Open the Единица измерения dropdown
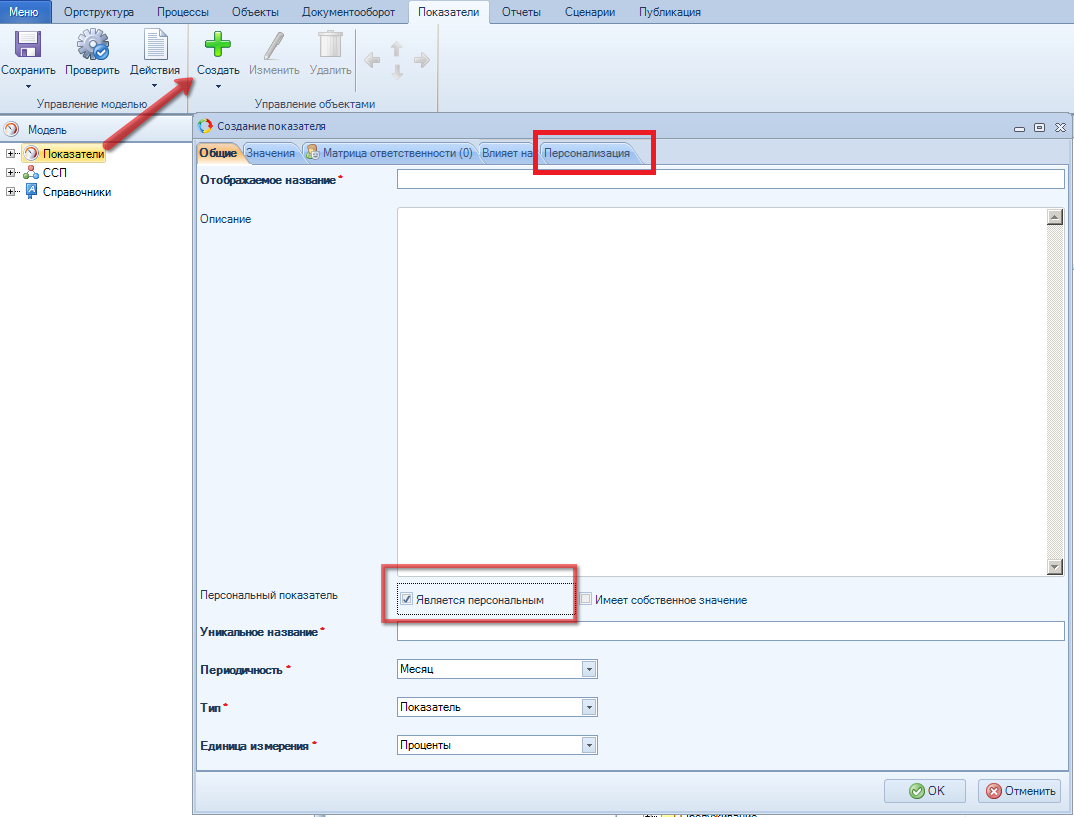1074x817 pixels. click(x=589, y=745)
